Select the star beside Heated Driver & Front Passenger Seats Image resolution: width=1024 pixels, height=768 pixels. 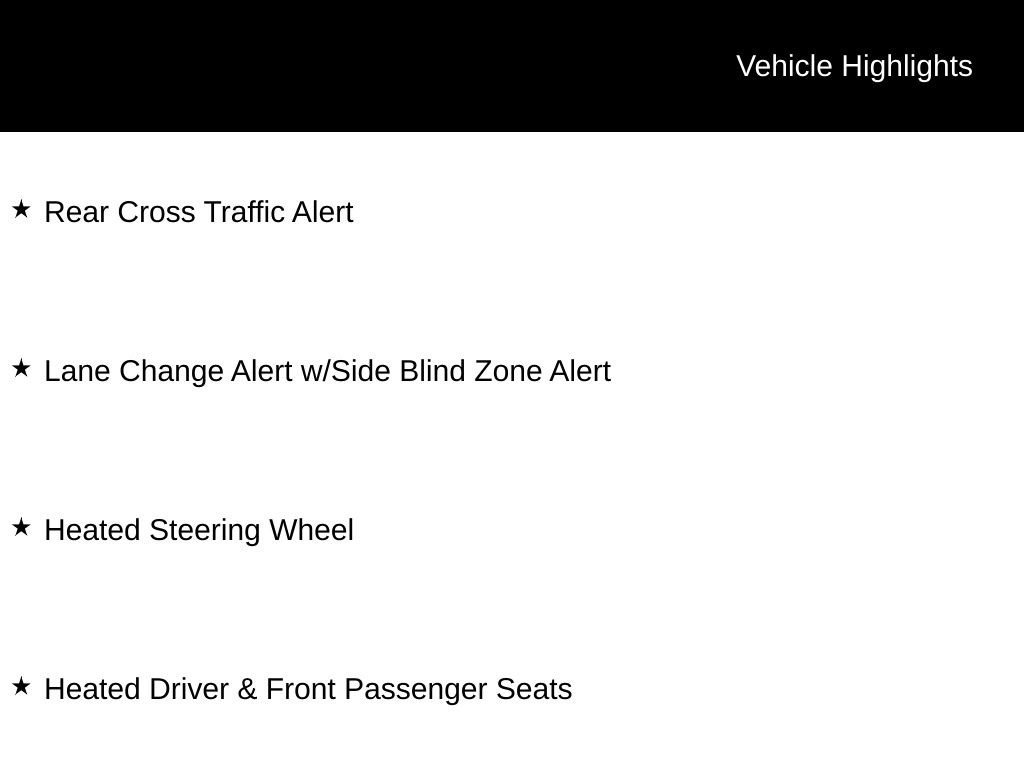click(22, 686)
